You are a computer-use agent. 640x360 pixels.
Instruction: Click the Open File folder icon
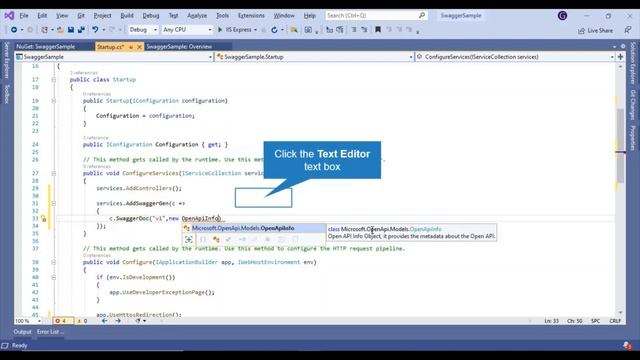point(60,30)
